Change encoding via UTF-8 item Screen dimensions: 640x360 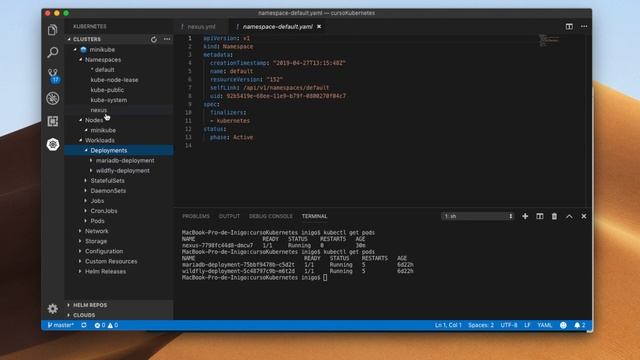509,325
